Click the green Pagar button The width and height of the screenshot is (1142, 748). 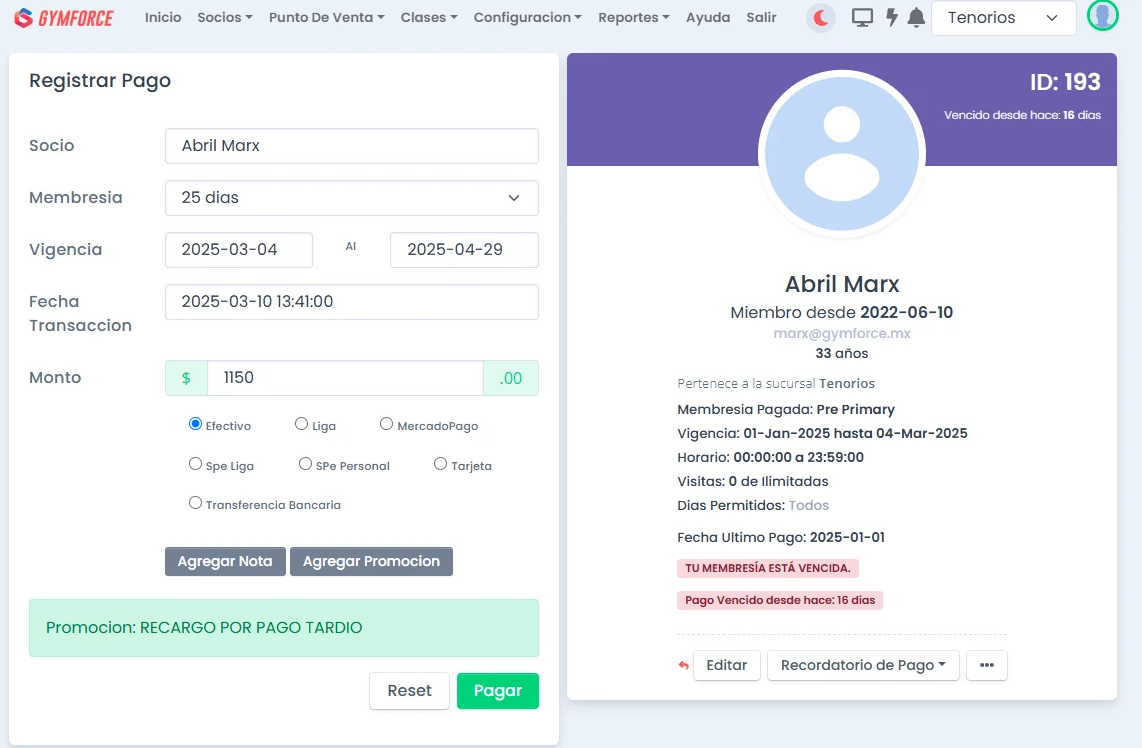pos(497,691)
